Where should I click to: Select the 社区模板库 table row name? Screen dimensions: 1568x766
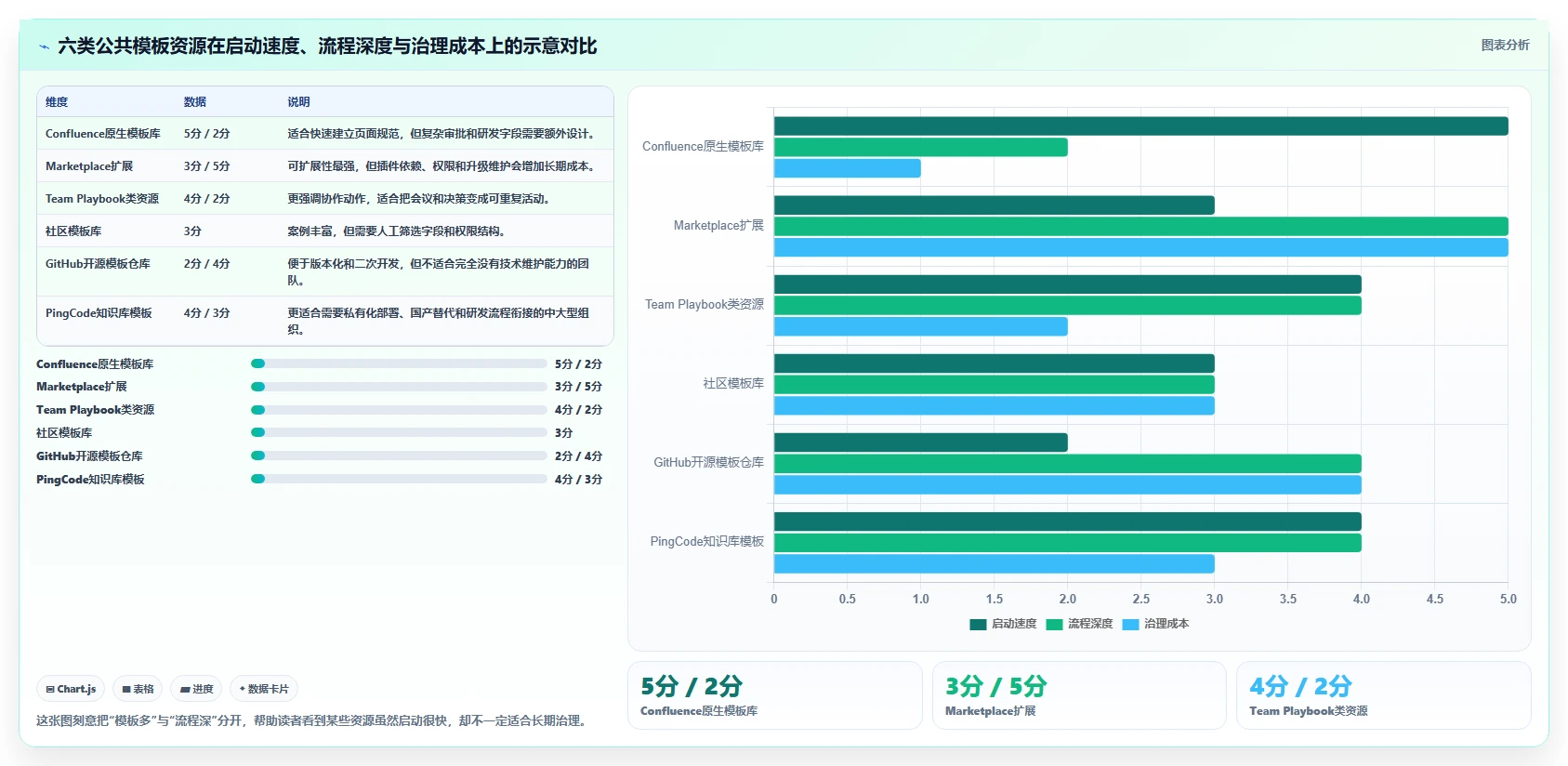click(73, 231)
